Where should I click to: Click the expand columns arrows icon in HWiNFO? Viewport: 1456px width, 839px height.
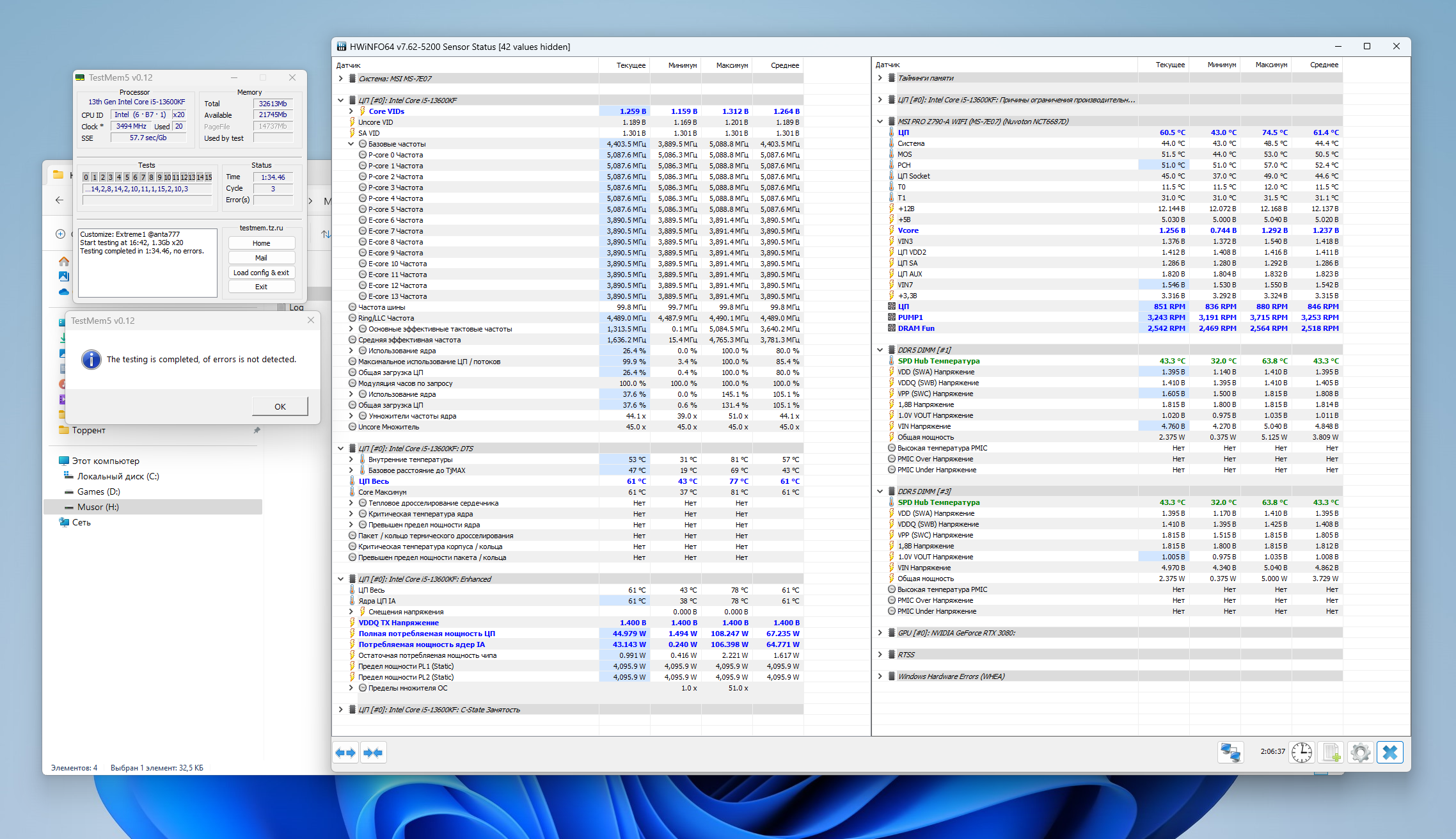pos(346,753)
